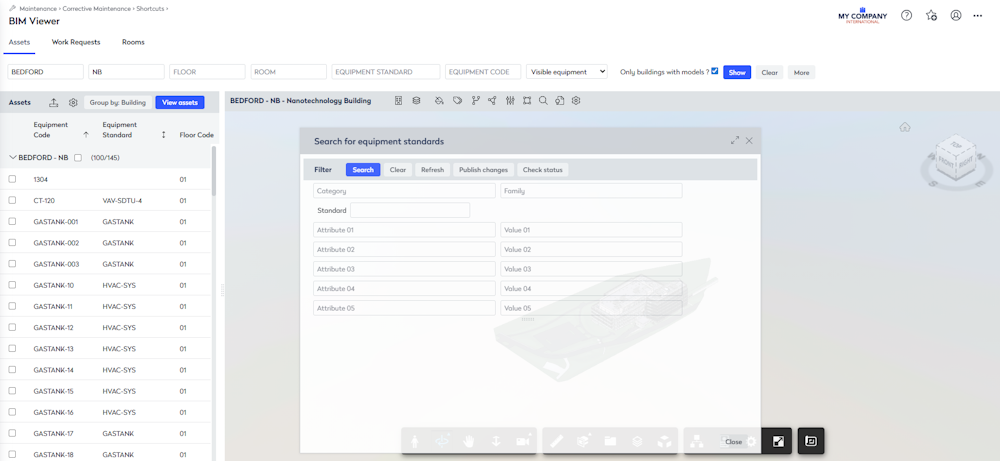Click Search in the equipment standards dialog
This screenshot has height=461, width=1000.
point(363,170)
